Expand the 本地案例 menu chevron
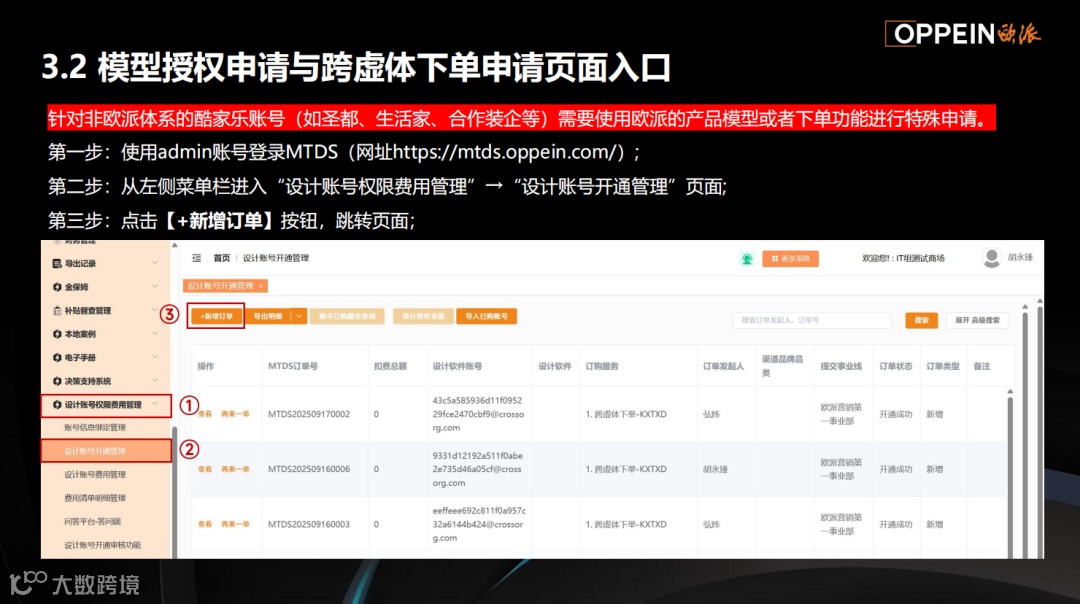The image size is (1080, 604). click(x=155, y=334)
